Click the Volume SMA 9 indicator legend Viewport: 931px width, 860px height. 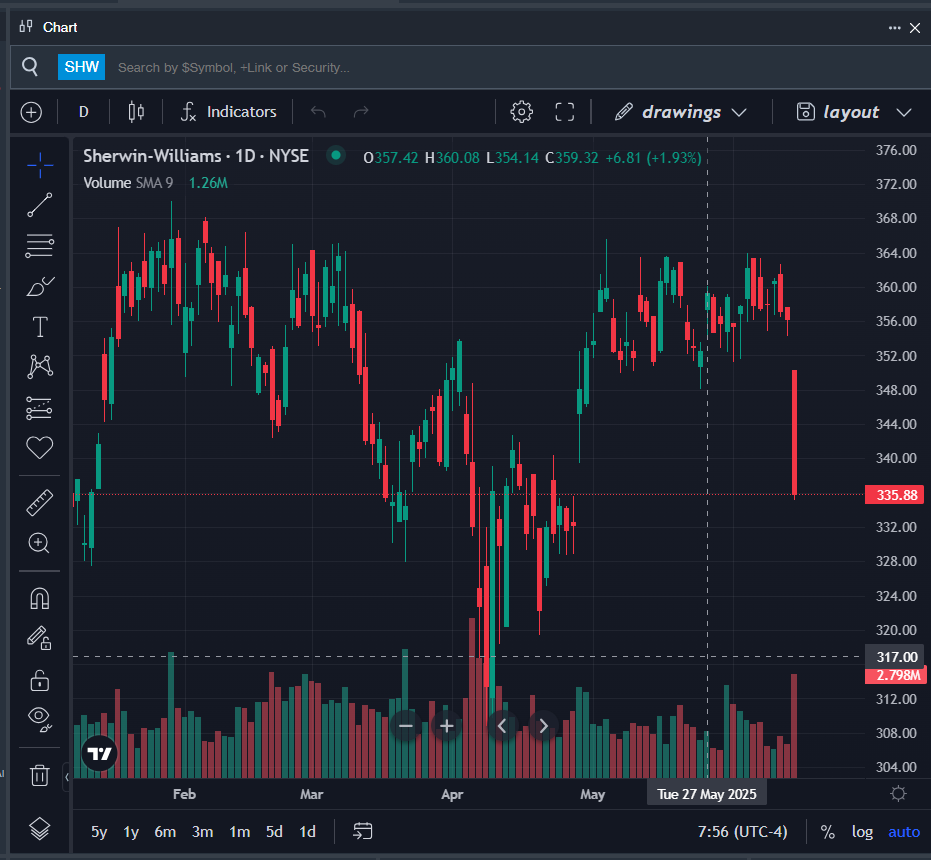128,183
